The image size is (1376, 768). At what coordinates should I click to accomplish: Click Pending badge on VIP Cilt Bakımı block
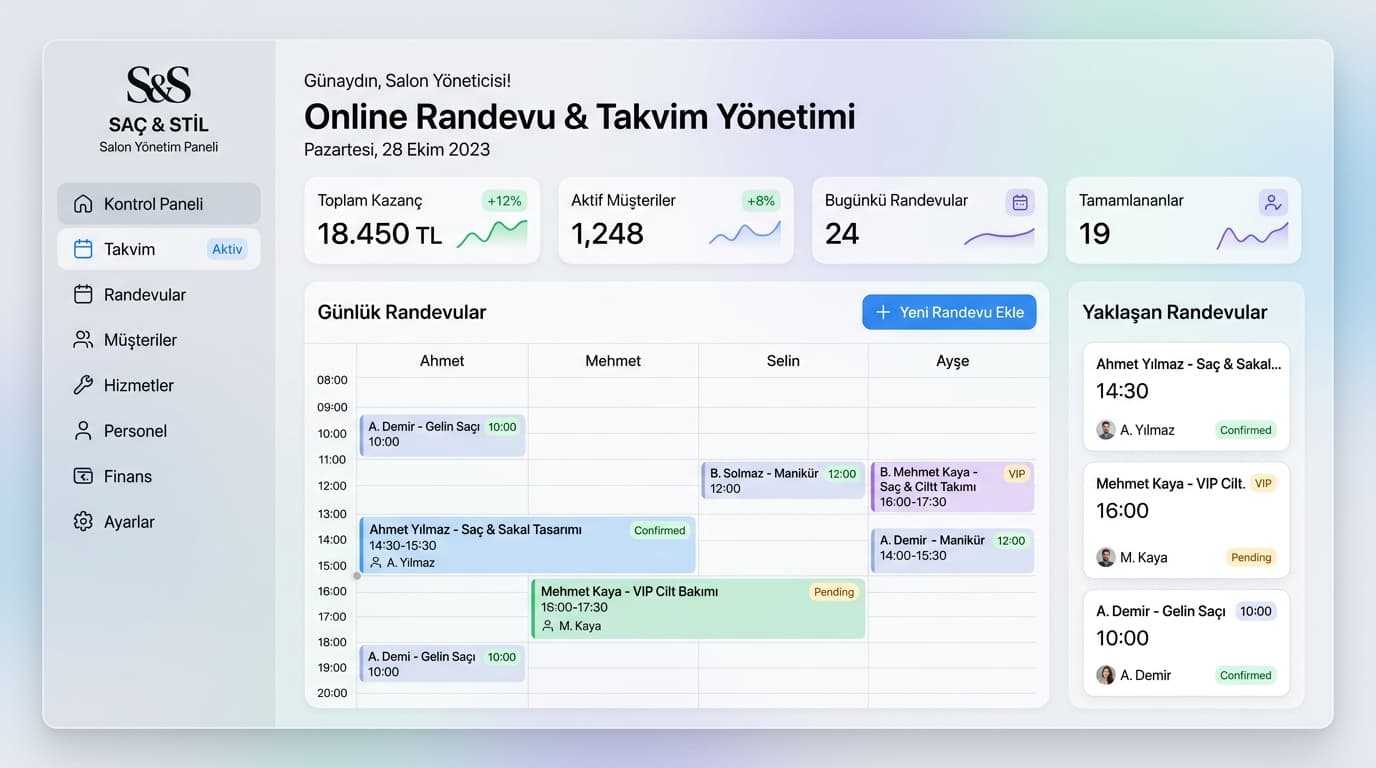(x=834, y=592)
